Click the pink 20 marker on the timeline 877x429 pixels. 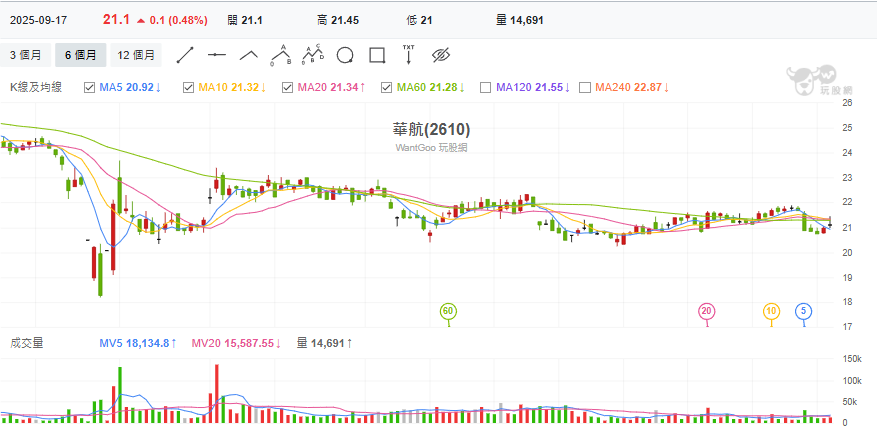(x=707, y=312)
